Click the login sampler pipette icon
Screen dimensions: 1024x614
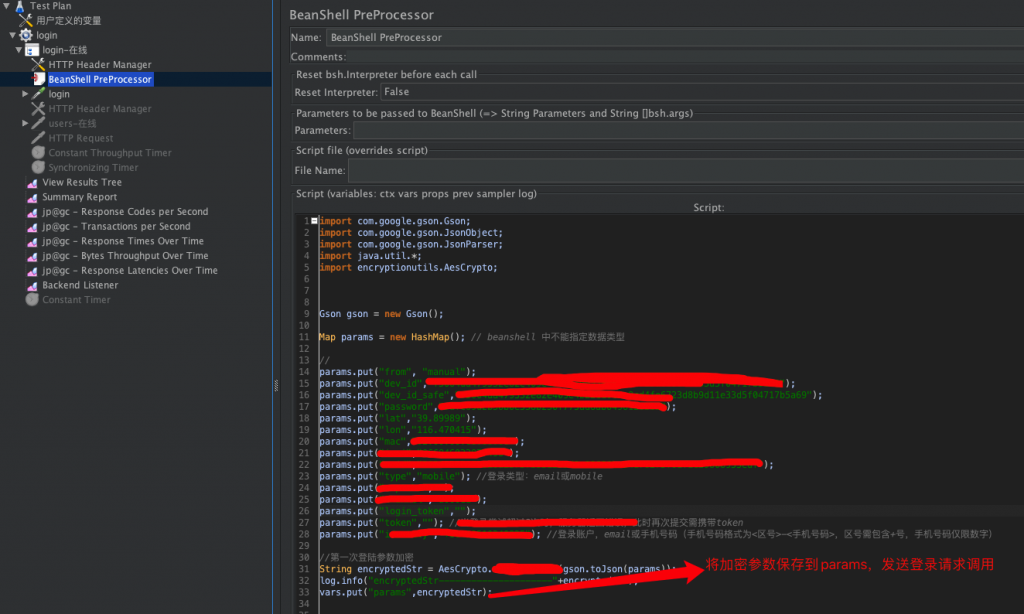click(x=38, y=94)
